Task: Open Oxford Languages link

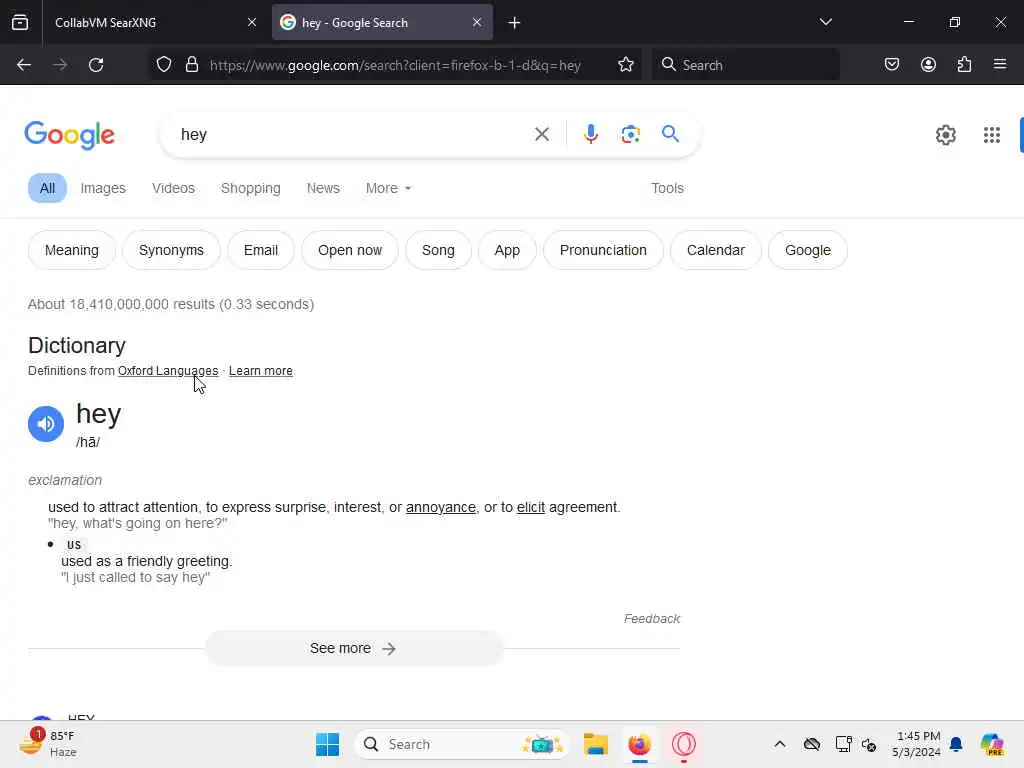Action: 168,371
